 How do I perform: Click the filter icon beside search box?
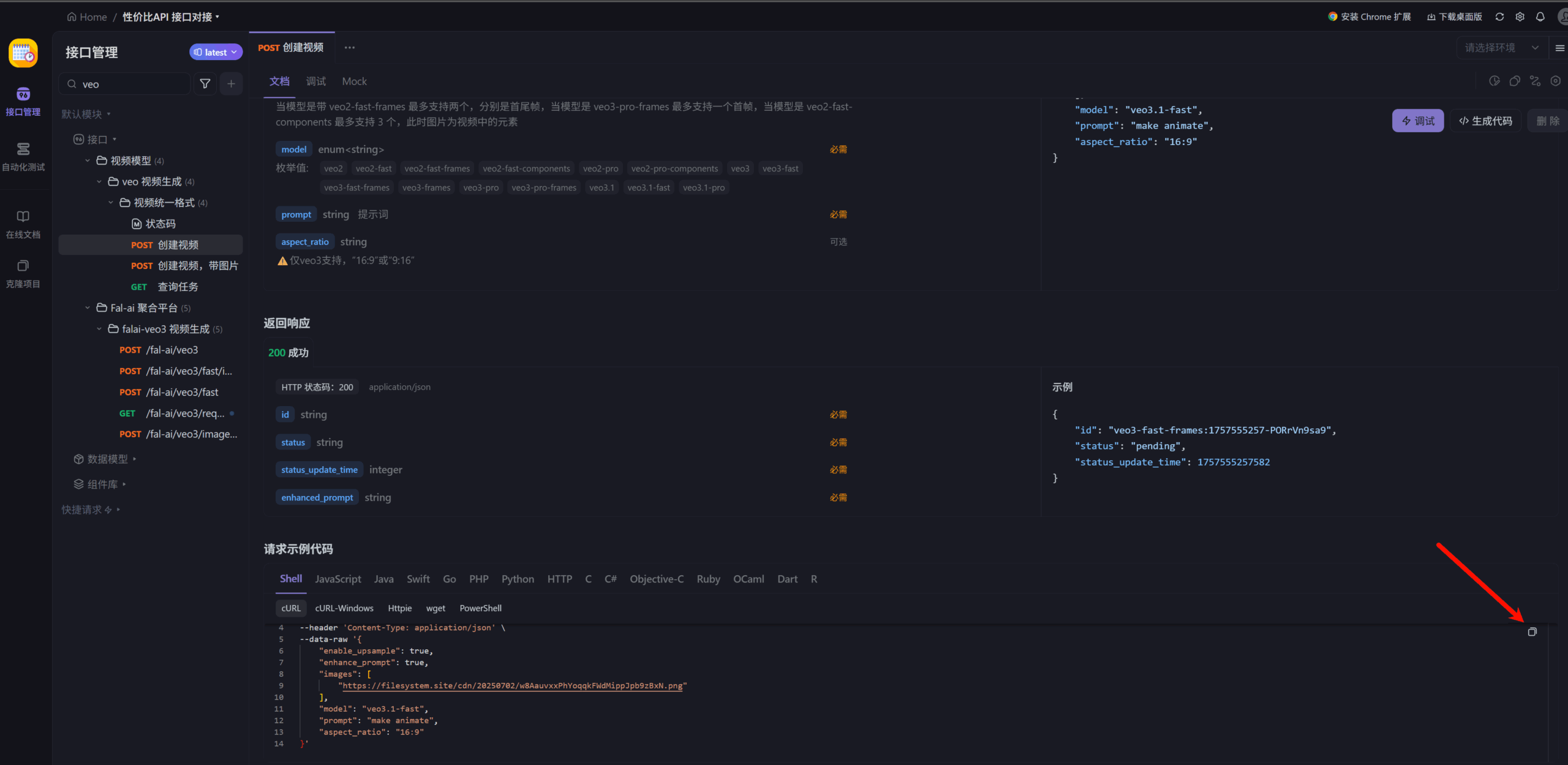coord(205,84)
